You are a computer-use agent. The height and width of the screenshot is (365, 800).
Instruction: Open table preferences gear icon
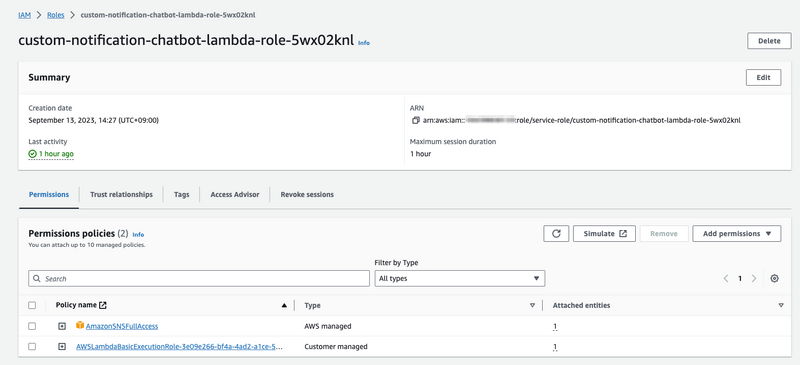click(x=774, y=279)
